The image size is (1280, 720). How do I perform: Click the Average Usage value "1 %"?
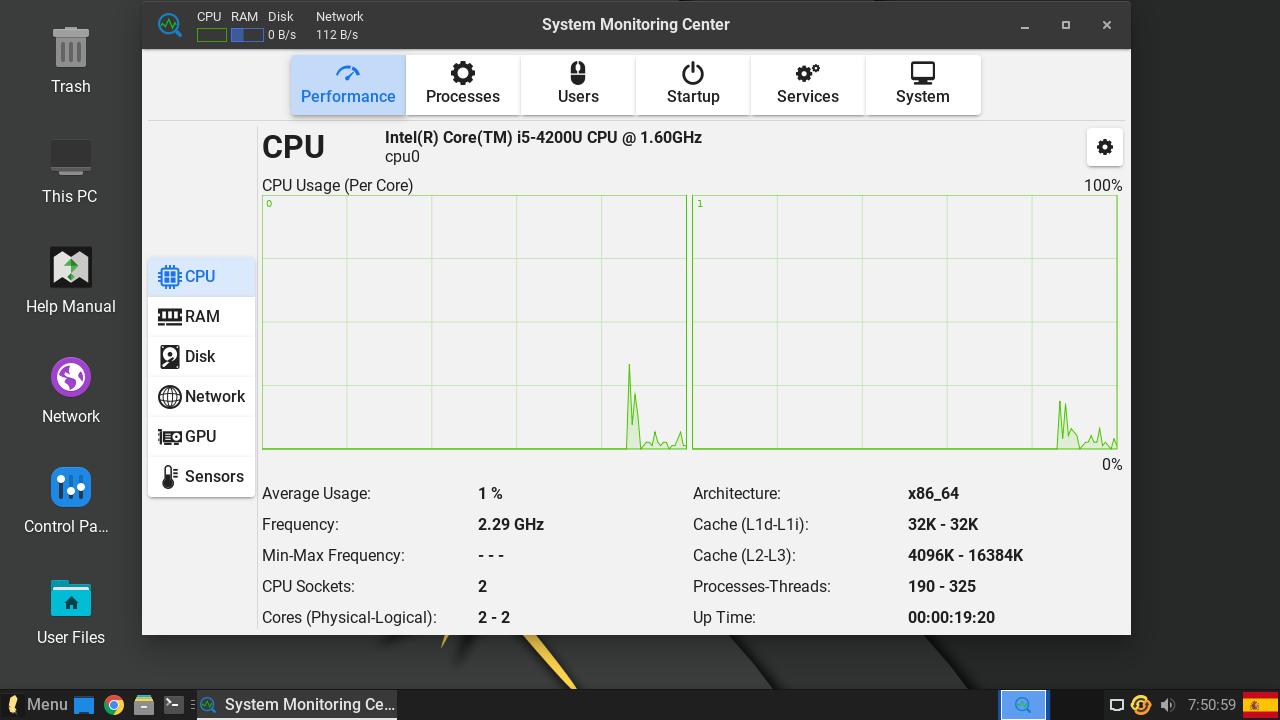pos(490,493)
